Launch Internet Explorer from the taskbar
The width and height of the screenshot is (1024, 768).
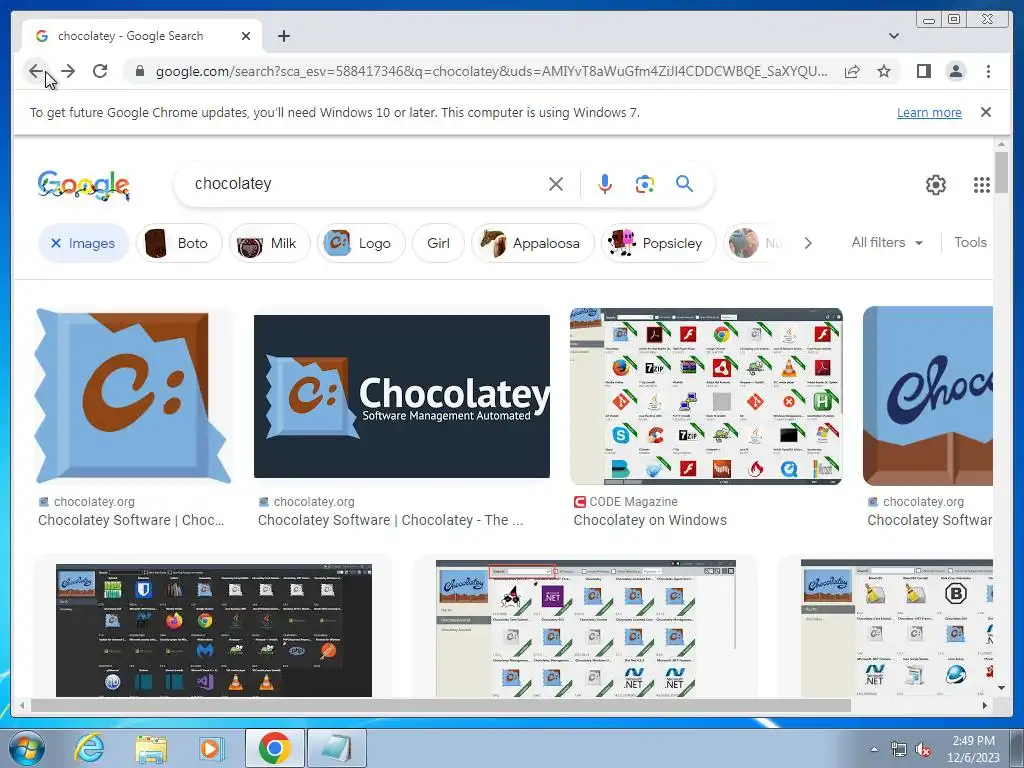pos(88,748)
